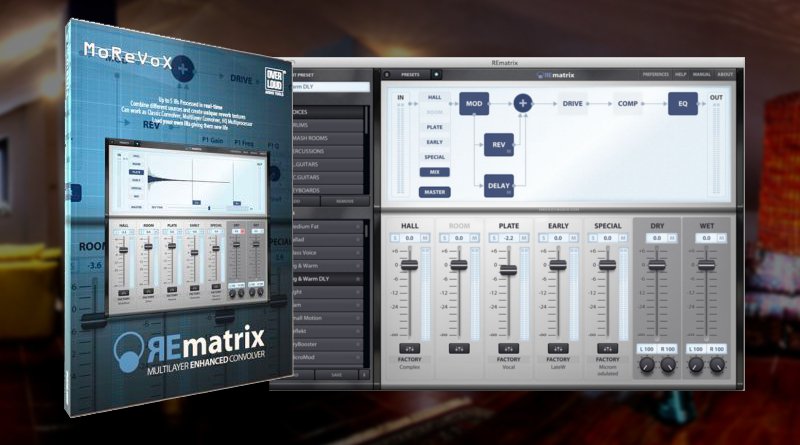Mute the DRY channel
This screenshot has height=445, width=800.
[x=672, y=238]
